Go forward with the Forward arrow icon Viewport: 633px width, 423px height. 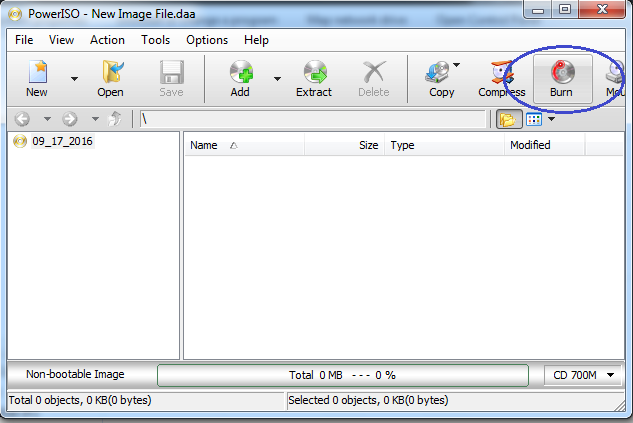pyautogui.click(x=70, y=119)
